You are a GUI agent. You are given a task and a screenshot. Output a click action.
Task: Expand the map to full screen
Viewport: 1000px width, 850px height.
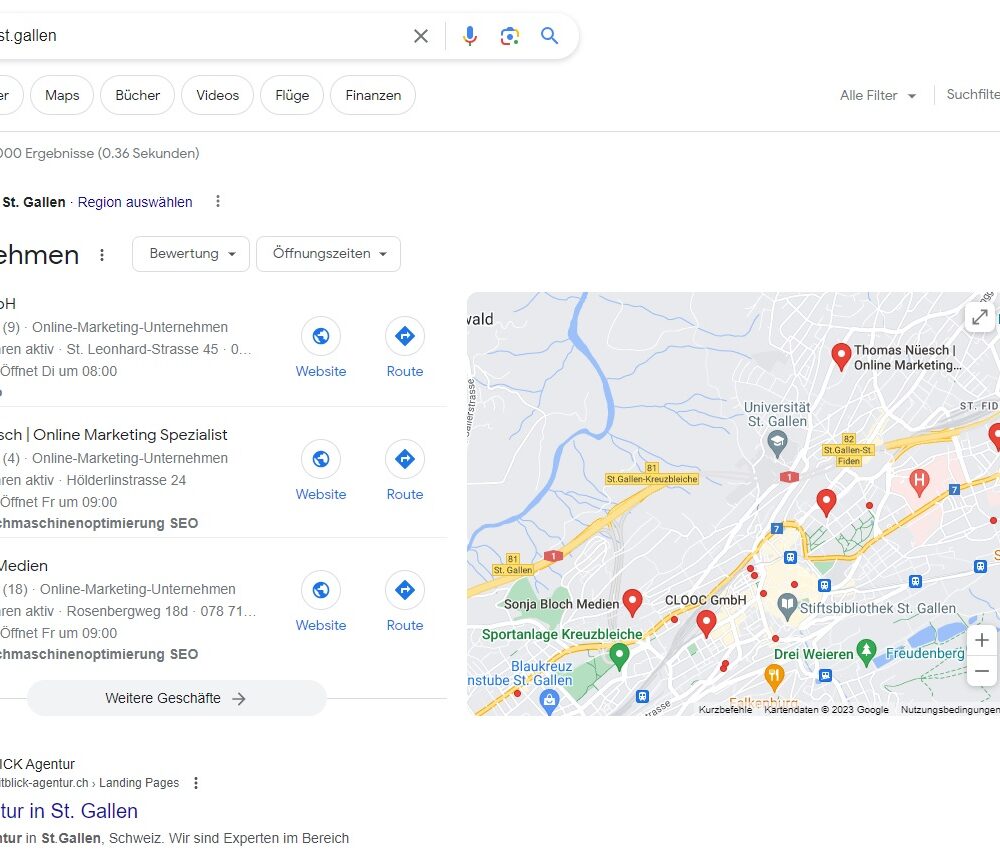click(x=980, y=317)
